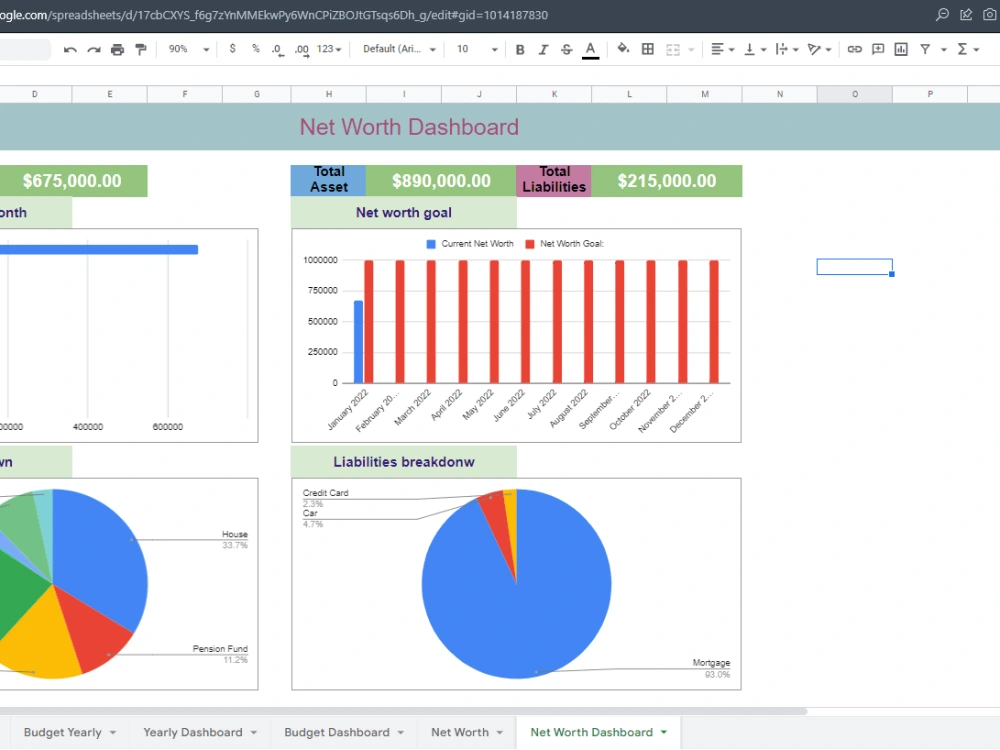Apply the Paint format tool

pos(140,48)
